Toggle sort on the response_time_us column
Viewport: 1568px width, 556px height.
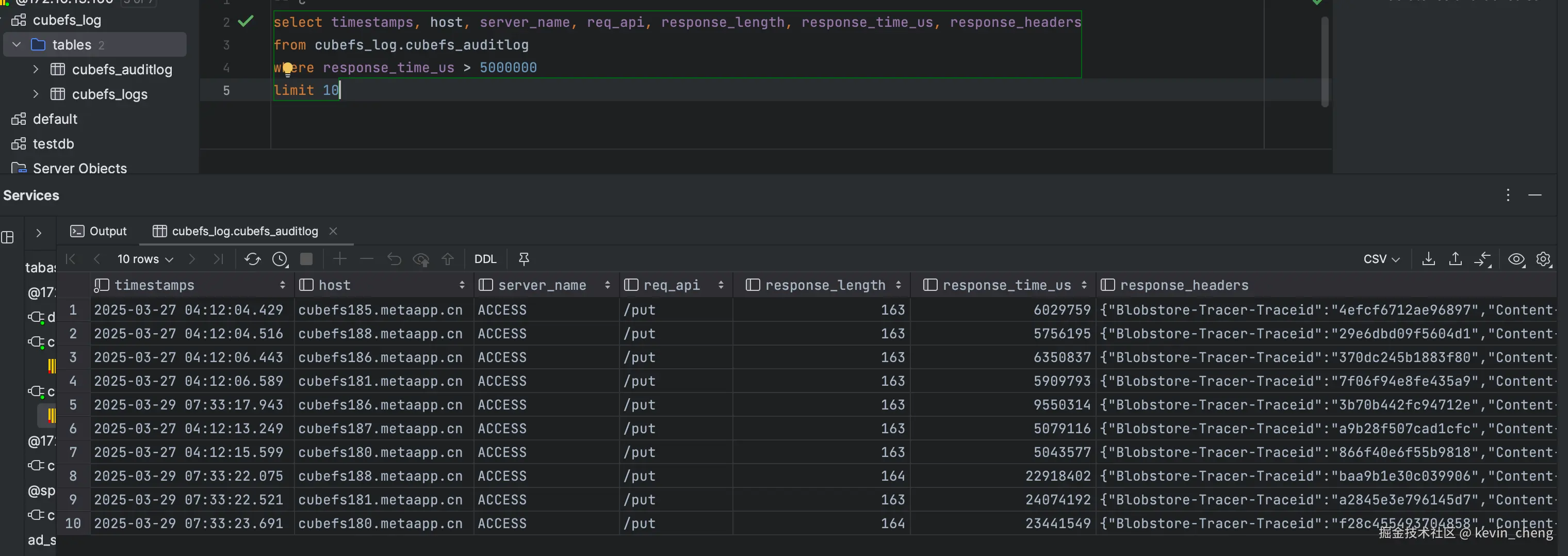pos(1084,285)
